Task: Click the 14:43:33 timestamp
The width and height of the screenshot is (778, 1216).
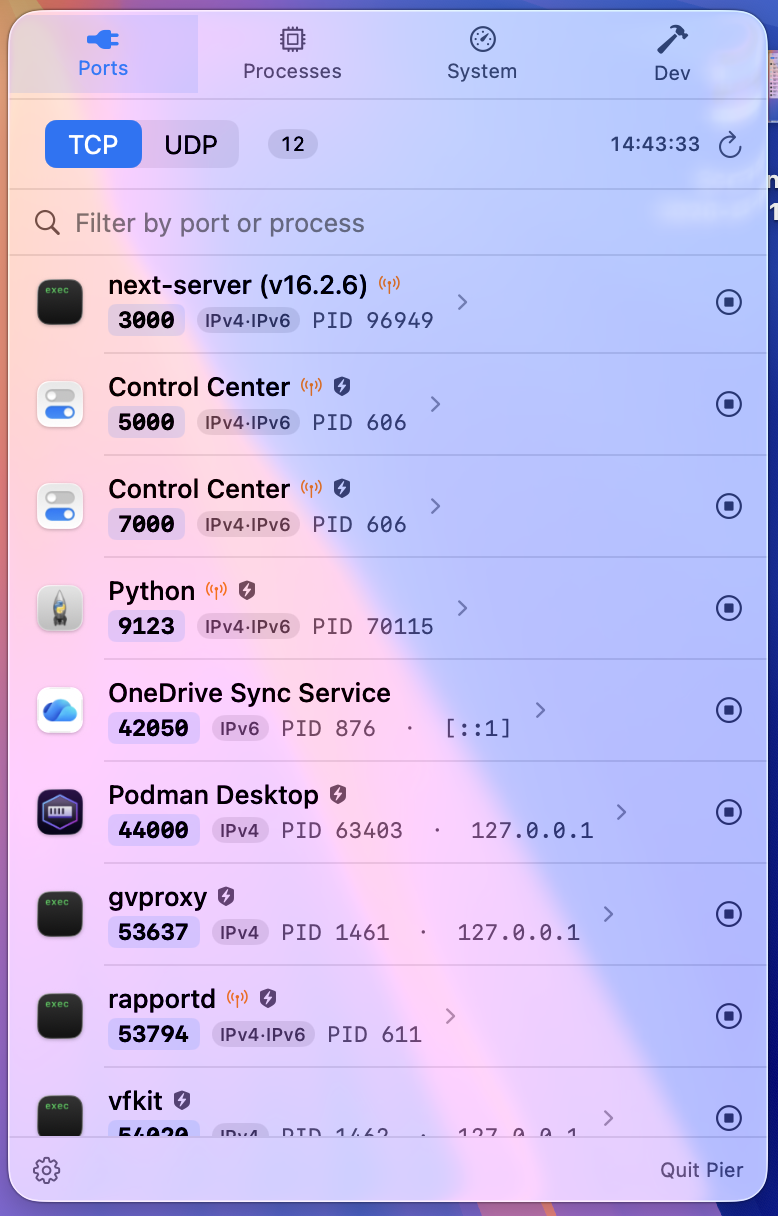Action: coord(655,144)
